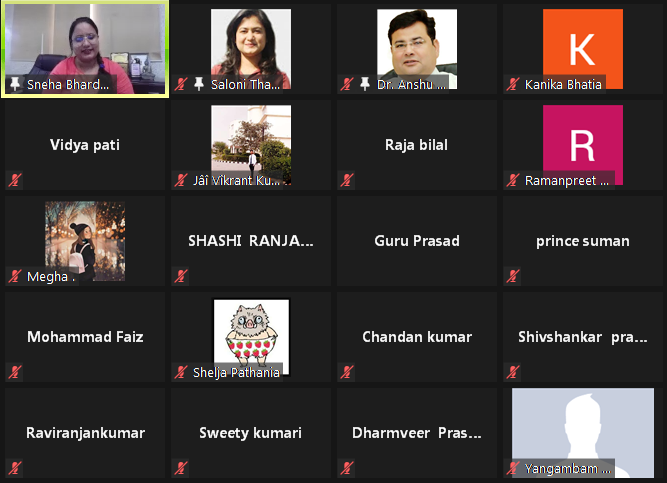
Task: Click Kanika Bhatia's orange K avatar
Action: click(x=583, y=49)
